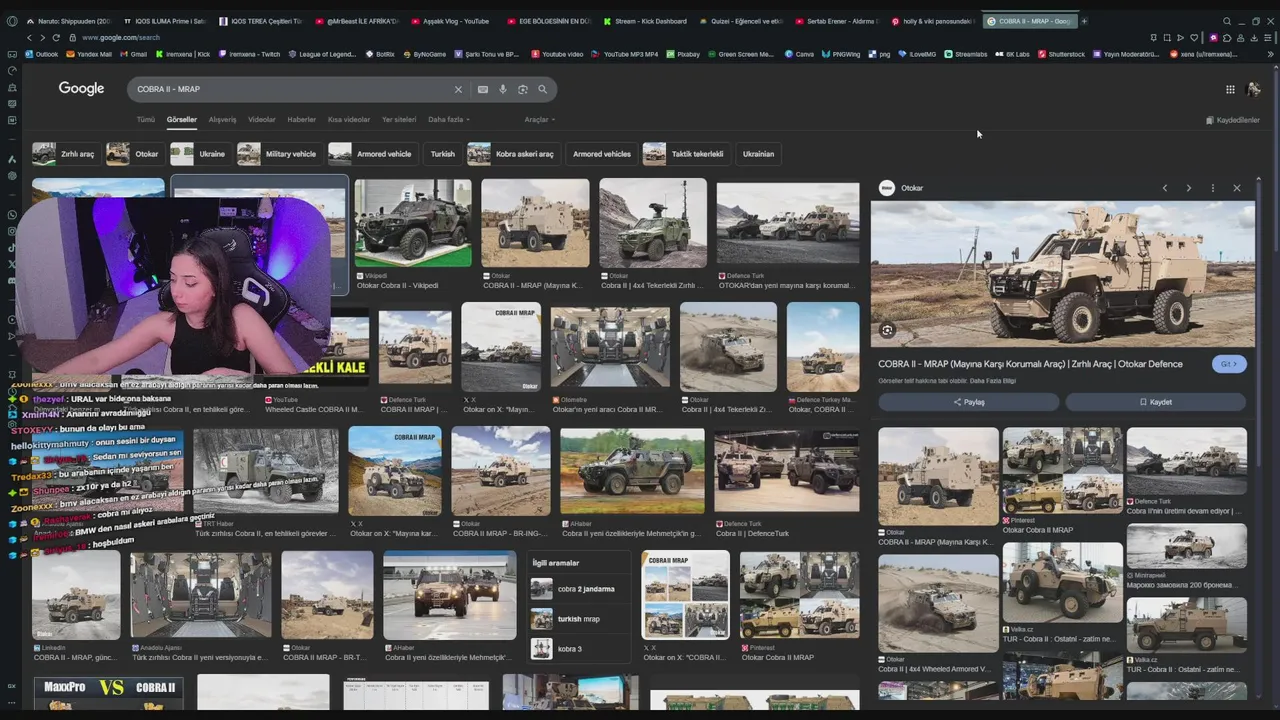Filter by the Armored vehicle chip

372,154
